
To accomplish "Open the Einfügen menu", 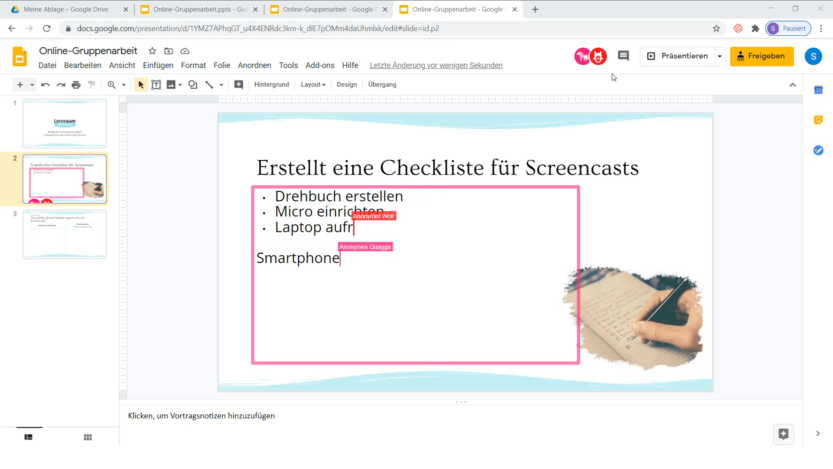I will coord(158,65).
